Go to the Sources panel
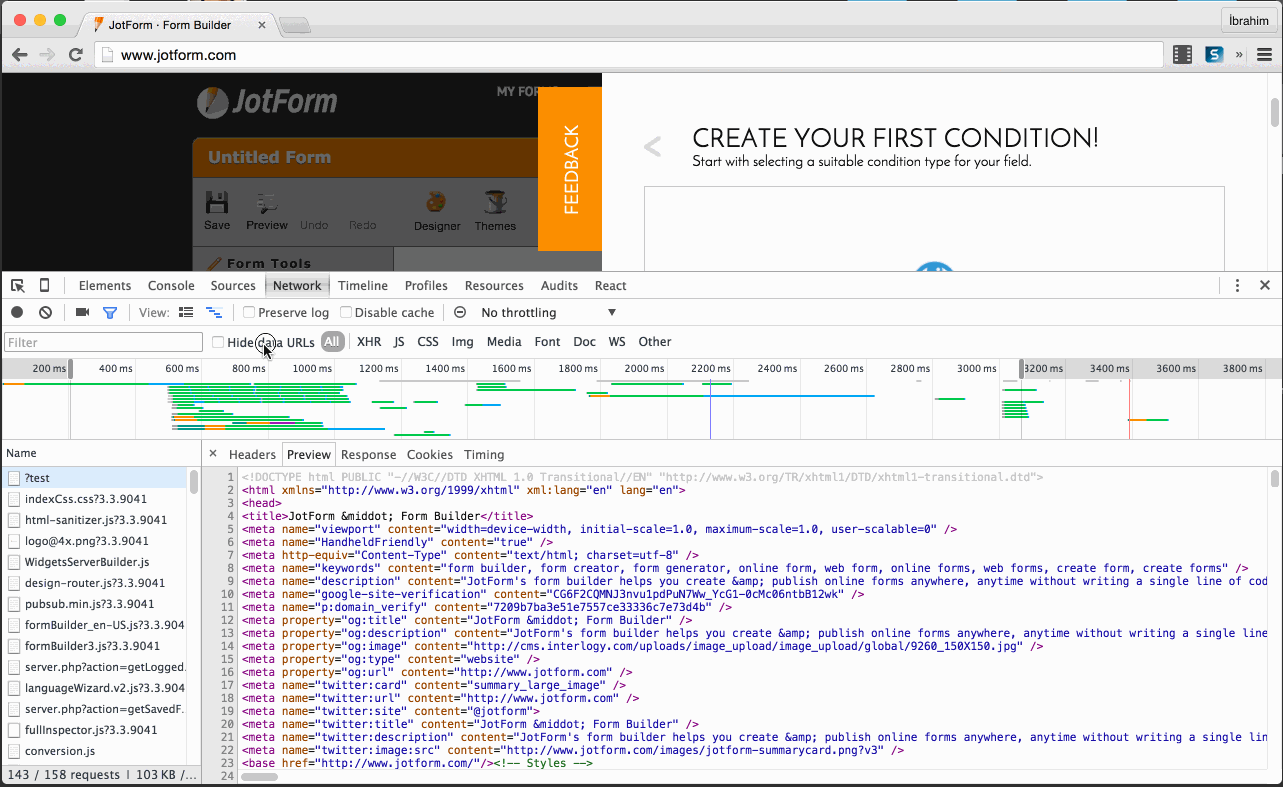1283x787 pixels. [233, 285]
